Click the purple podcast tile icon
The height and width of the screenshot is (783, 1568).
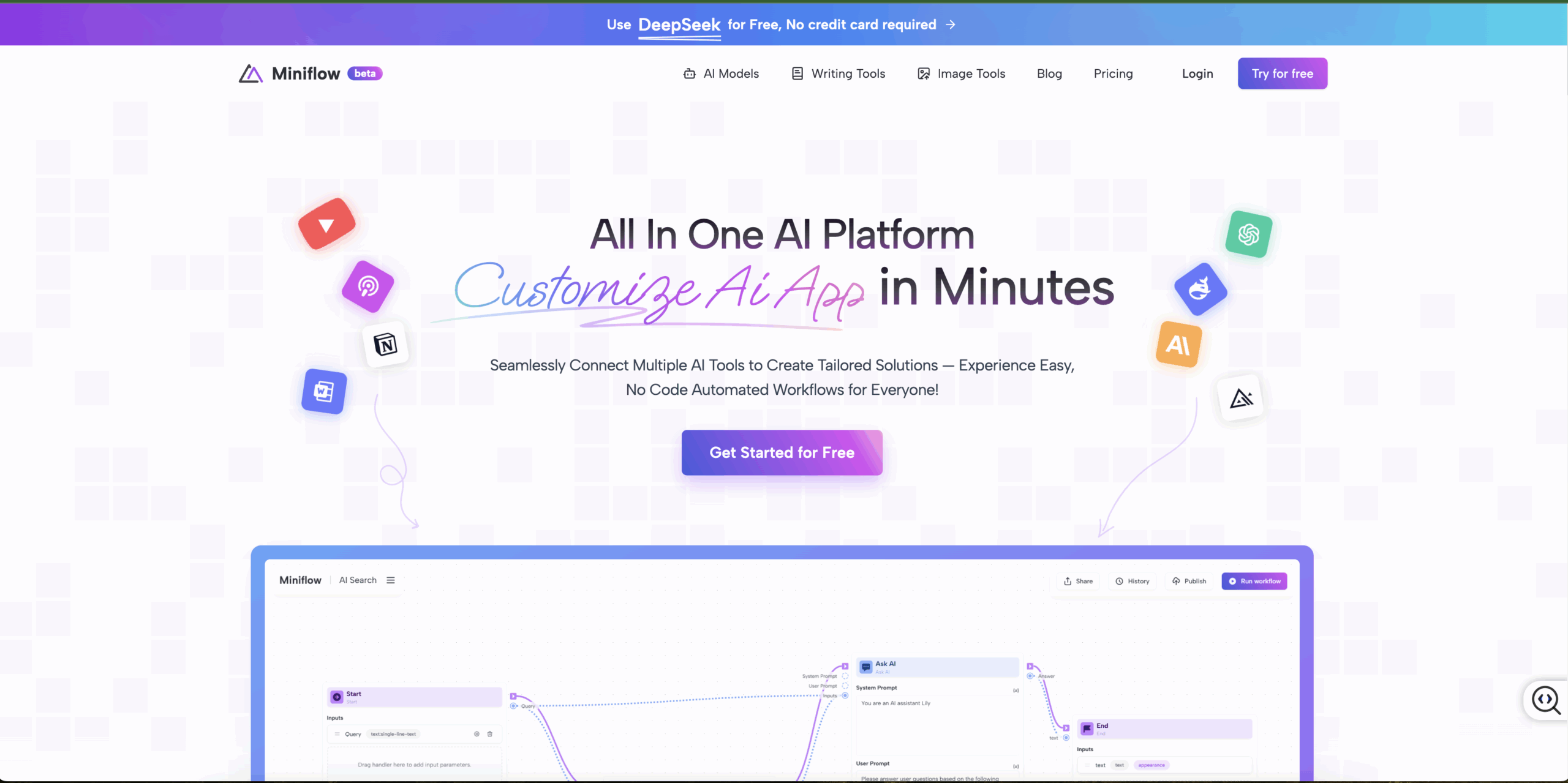(368, 286)
